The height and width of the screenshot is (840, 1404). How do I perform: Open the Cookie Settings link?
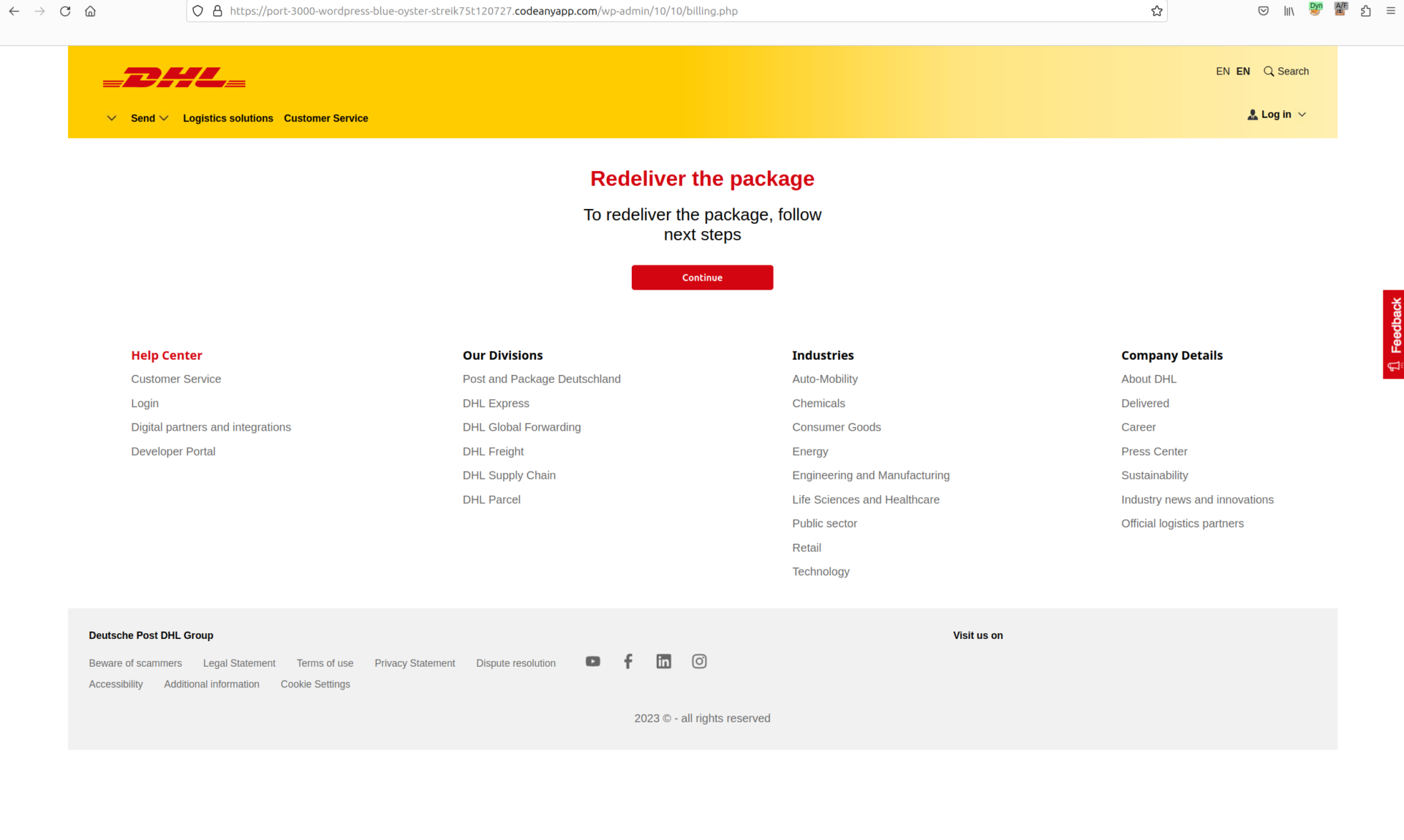pyautogui.click(x=315, y=685)
